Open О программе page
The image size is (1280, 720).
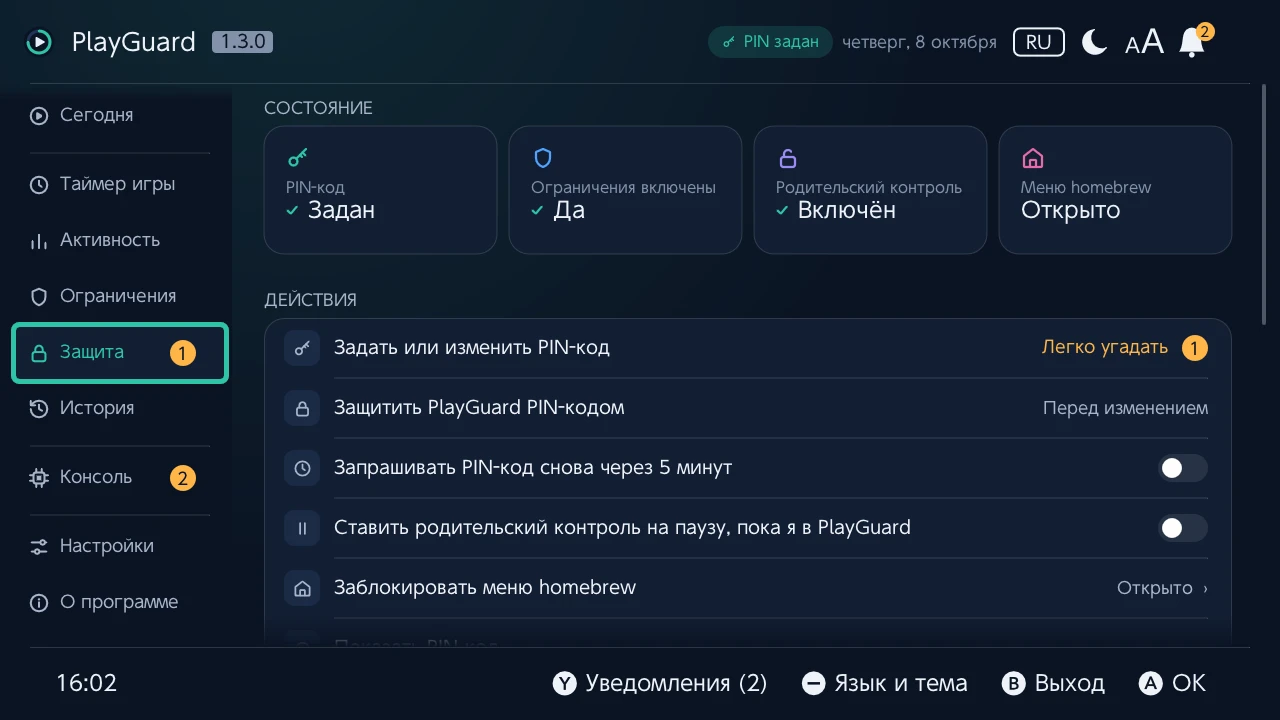(120, 602)
